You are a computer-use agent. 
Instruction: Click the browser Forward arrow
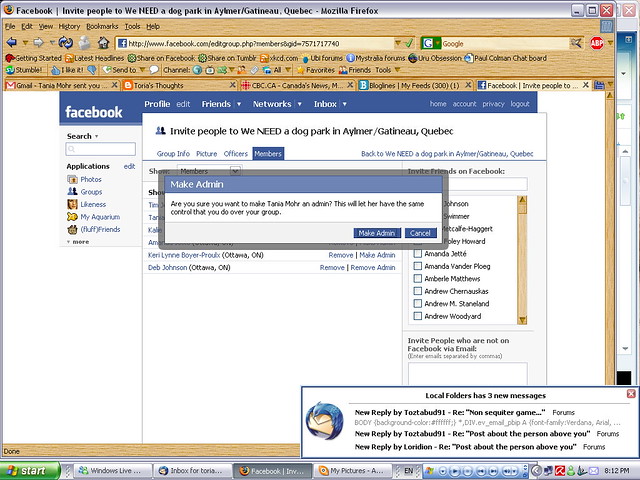(x=38, y=42)
